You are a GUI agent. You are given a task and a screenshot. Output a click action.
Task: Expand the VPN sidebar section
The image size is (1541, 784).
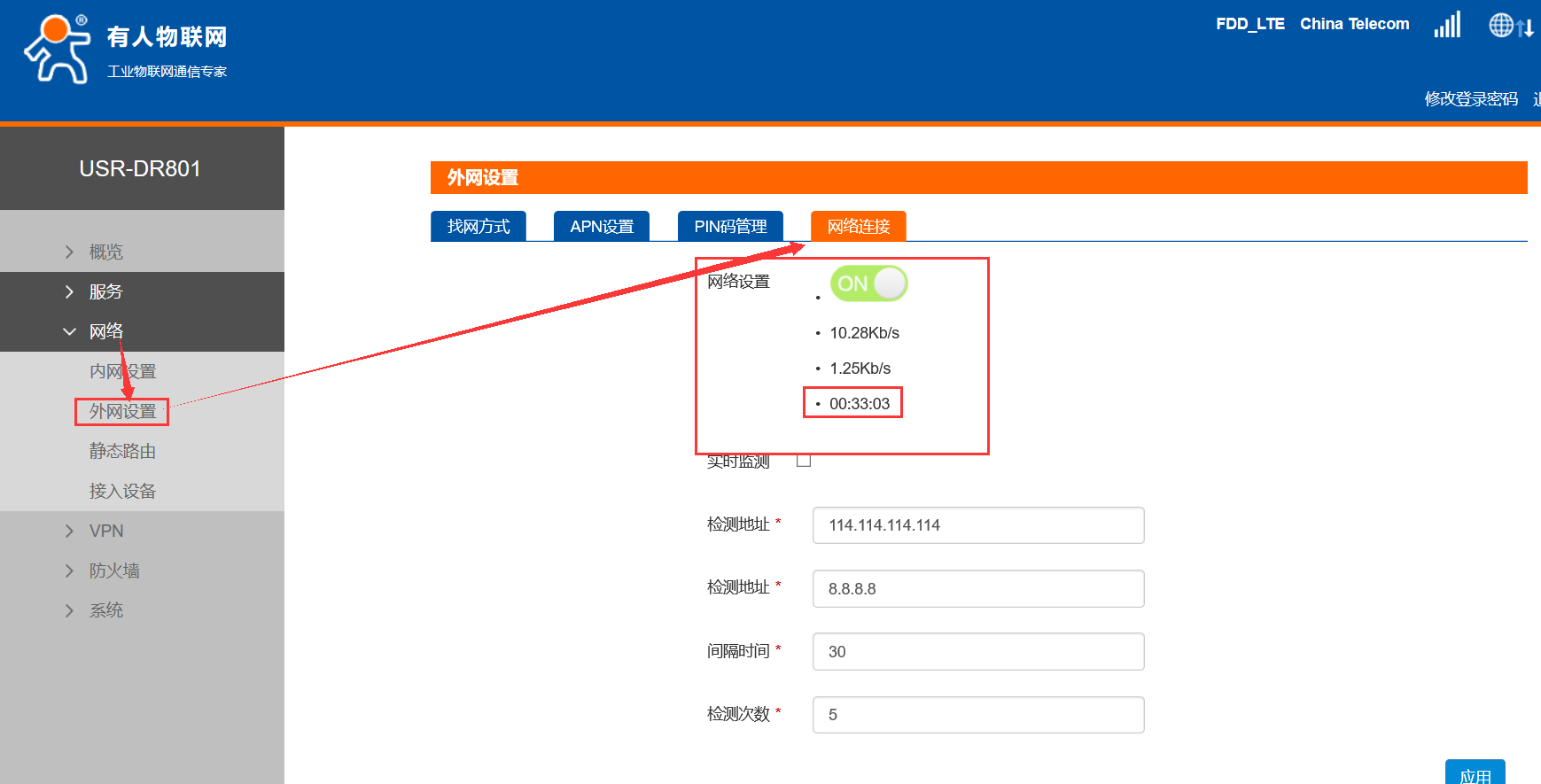coord(105,531)
